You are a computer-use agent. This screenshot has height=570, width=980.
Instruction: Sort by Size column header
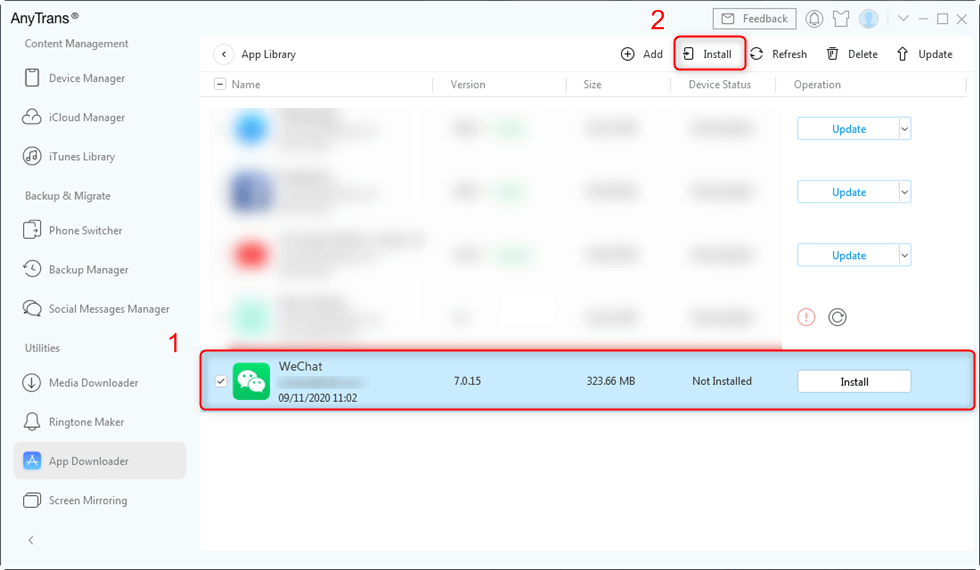coord(592,84)
